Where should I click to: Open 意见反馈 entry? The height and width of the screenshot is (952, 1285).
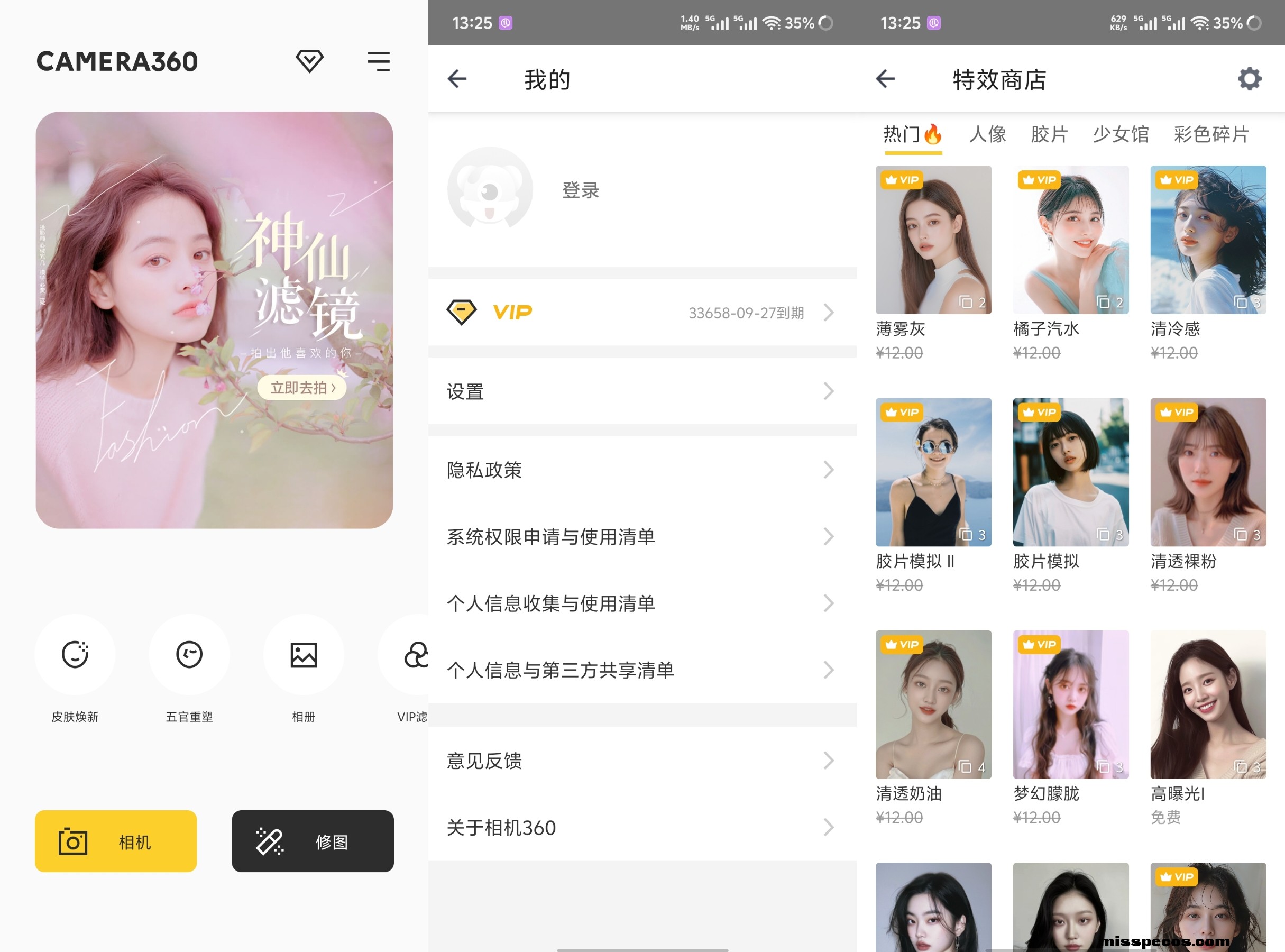tap(642, 761)
